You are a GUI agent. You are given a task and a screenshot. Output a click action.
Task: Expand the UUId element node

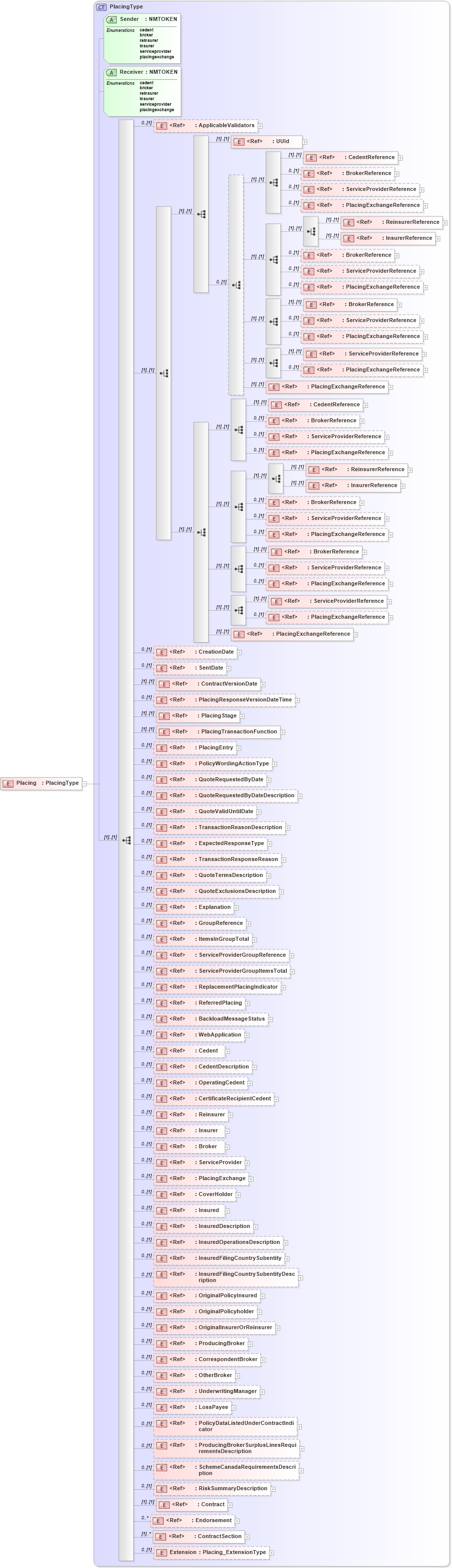[305, 142]
